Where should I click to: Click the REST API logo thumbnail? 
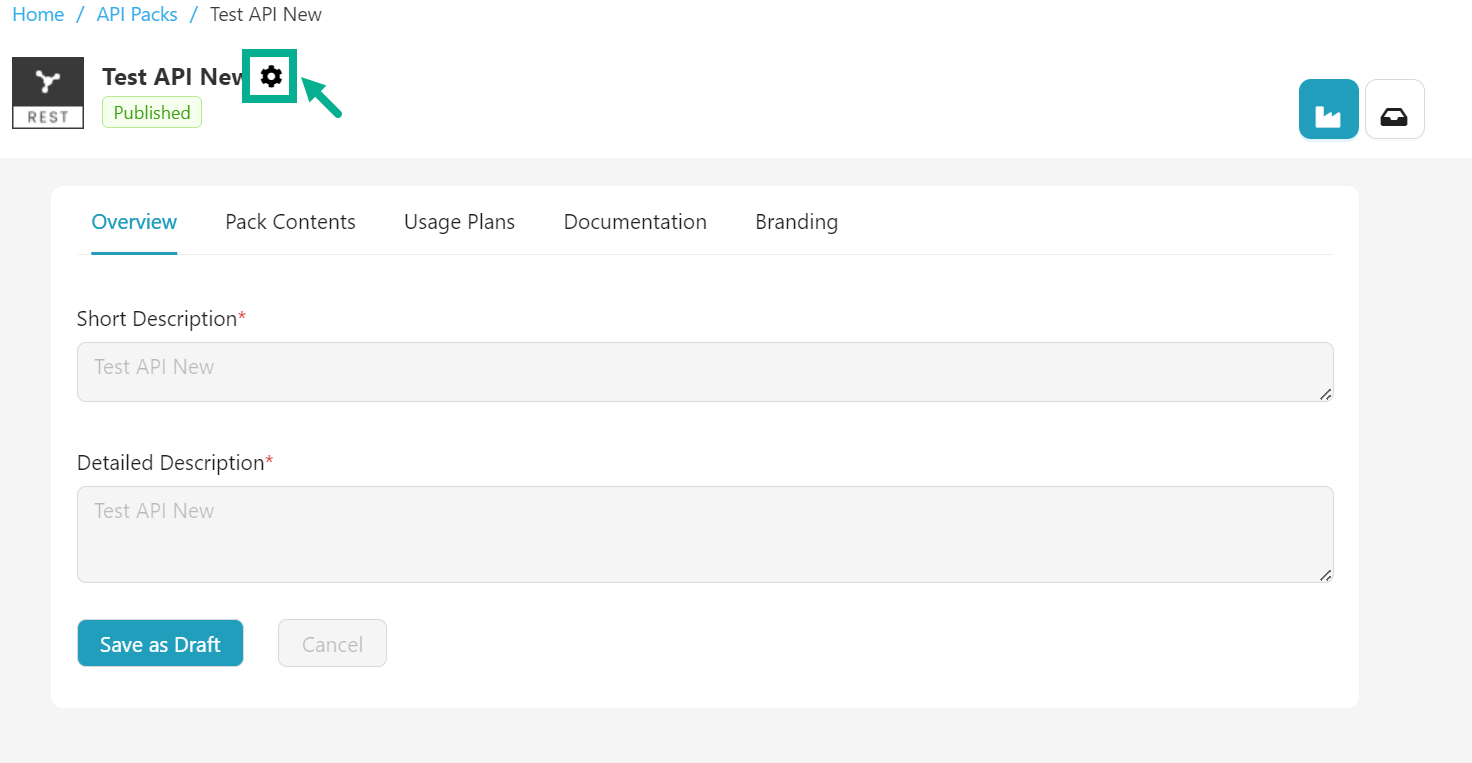coord(48,93)
